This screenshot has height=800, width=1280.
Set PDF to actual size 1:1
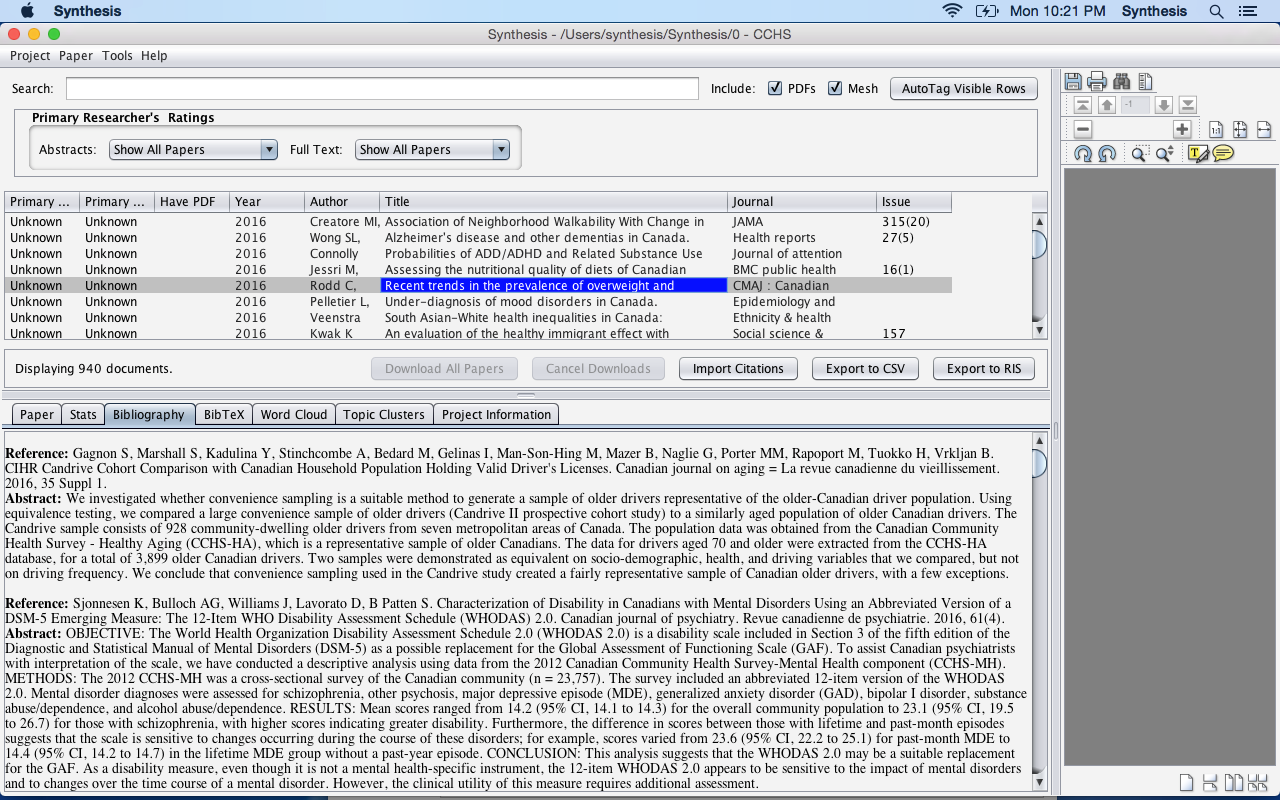[1216, 129]
